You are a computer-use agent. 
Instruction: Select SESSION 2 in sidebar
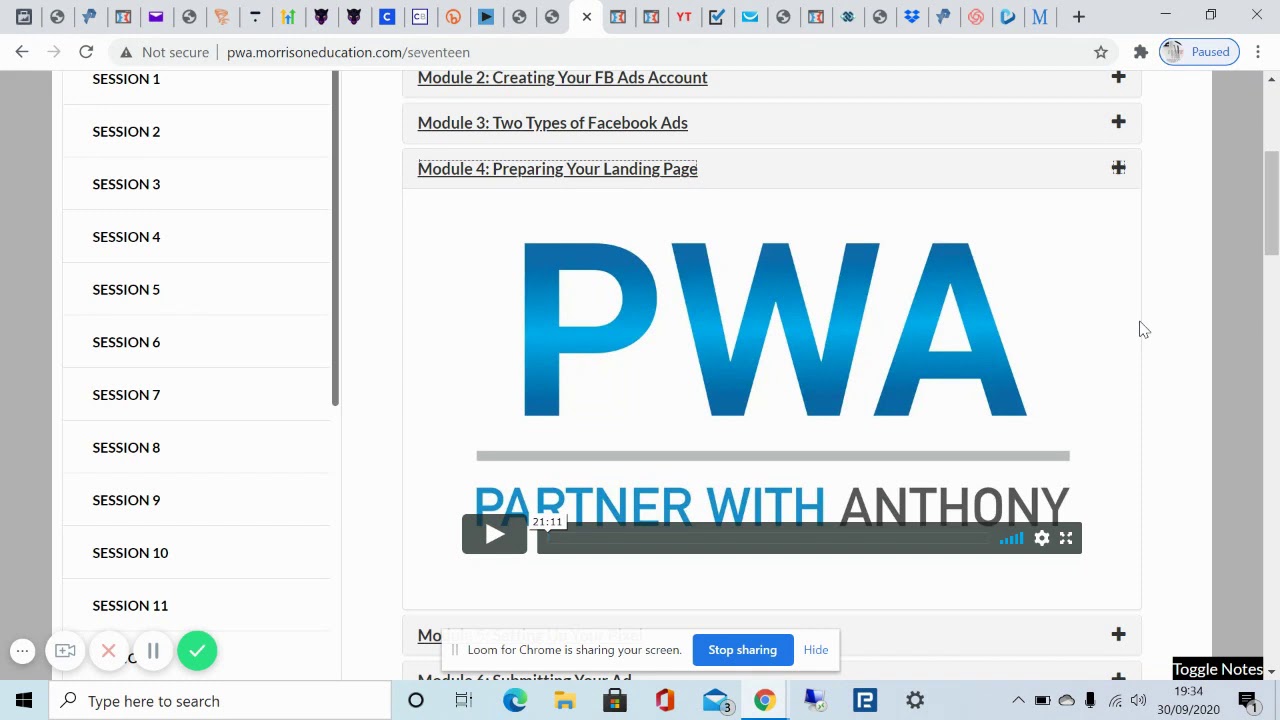tap(126, 131)
